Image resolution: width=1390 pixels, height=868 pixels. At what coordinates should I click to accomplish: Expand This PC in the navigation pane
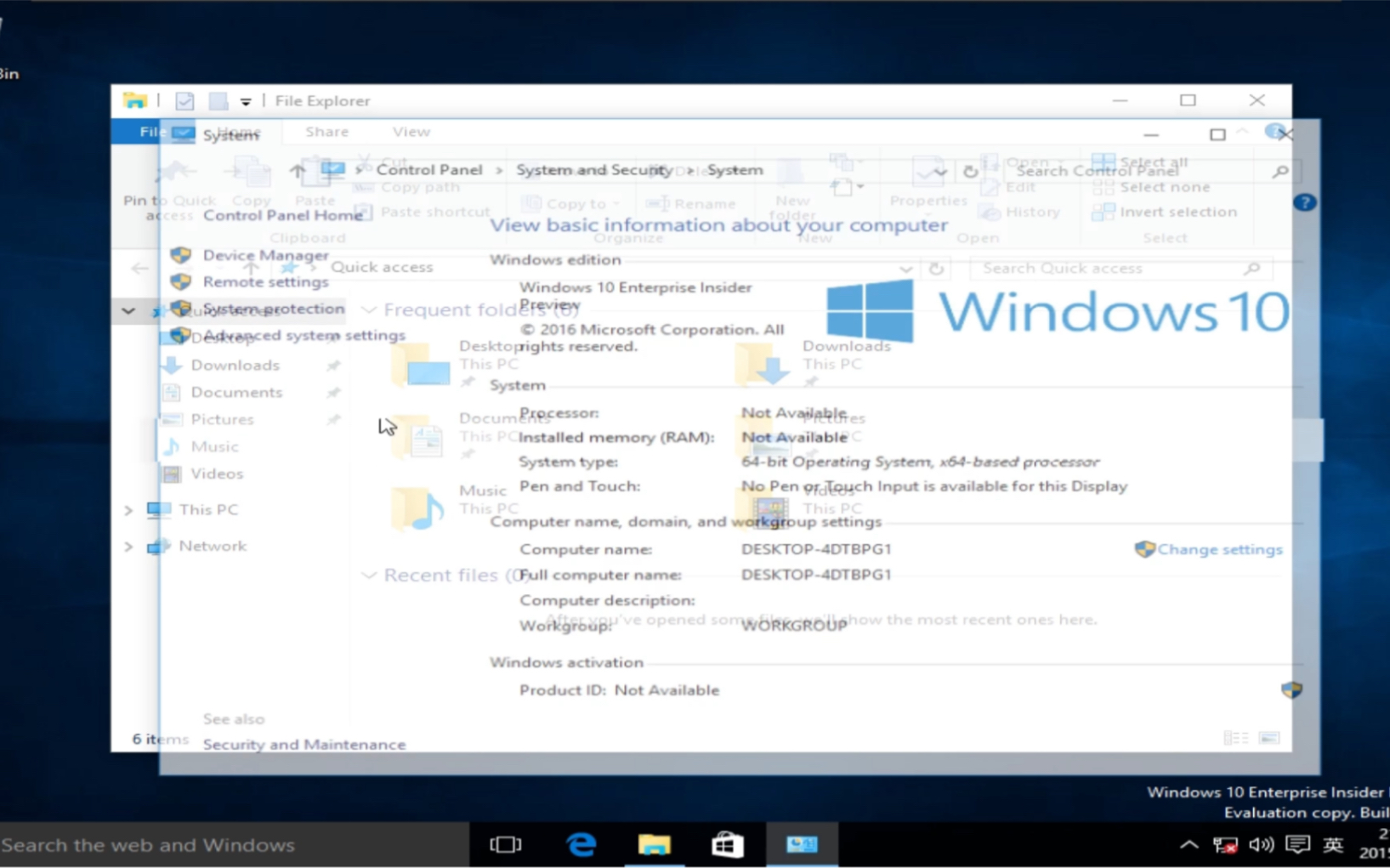point(128,509)
